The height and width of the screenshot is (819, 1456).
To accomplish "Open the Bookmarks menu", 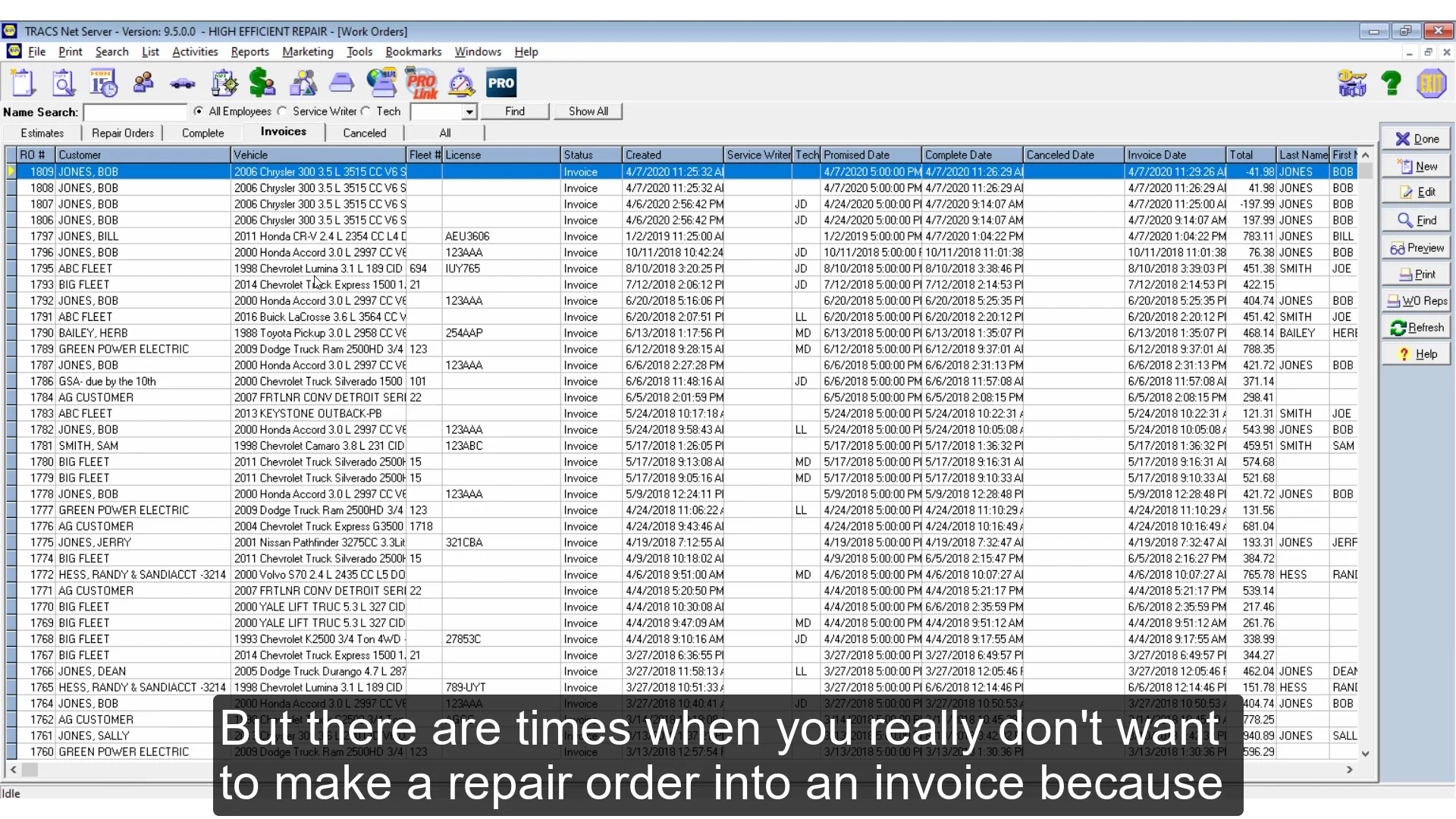I will (x=413, y=52).
